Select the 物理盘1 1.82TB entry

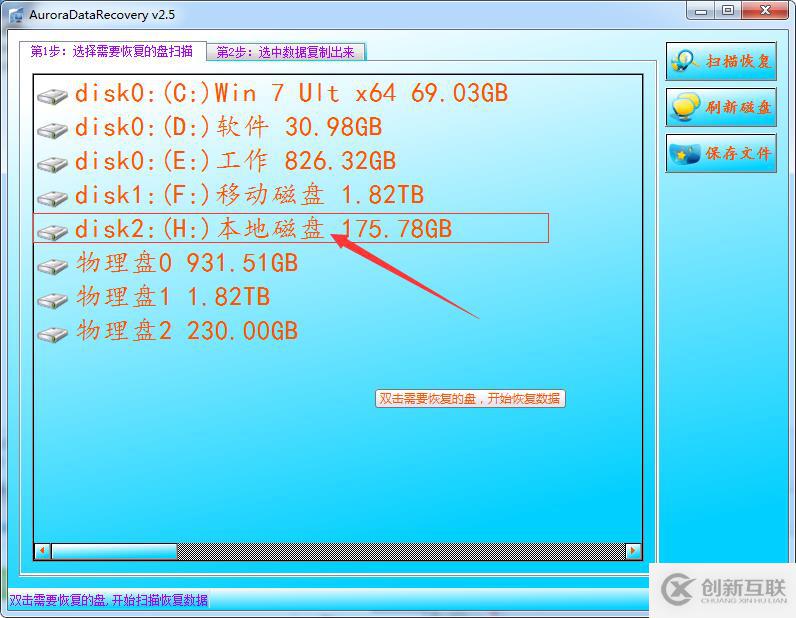tap(173, 297)
